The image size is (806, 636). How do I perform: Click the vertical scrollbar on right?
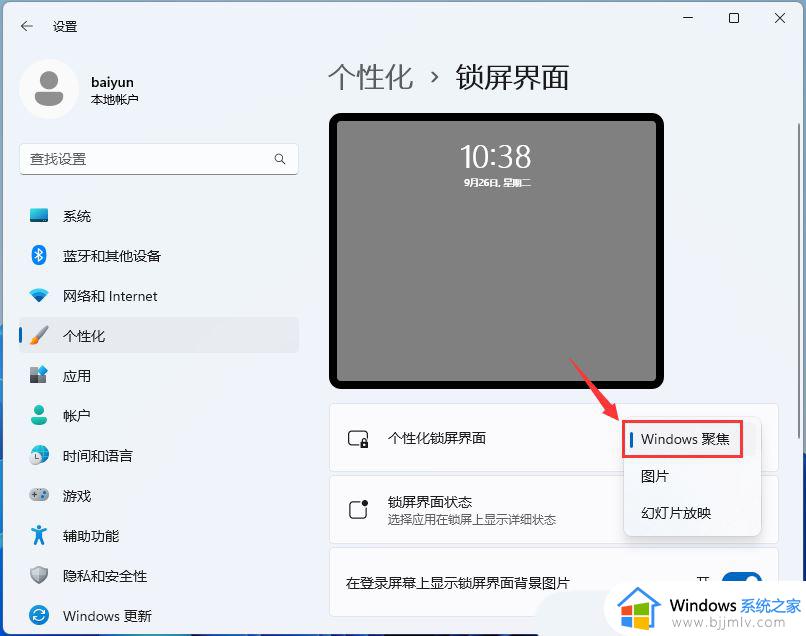(x=799, y=280)
